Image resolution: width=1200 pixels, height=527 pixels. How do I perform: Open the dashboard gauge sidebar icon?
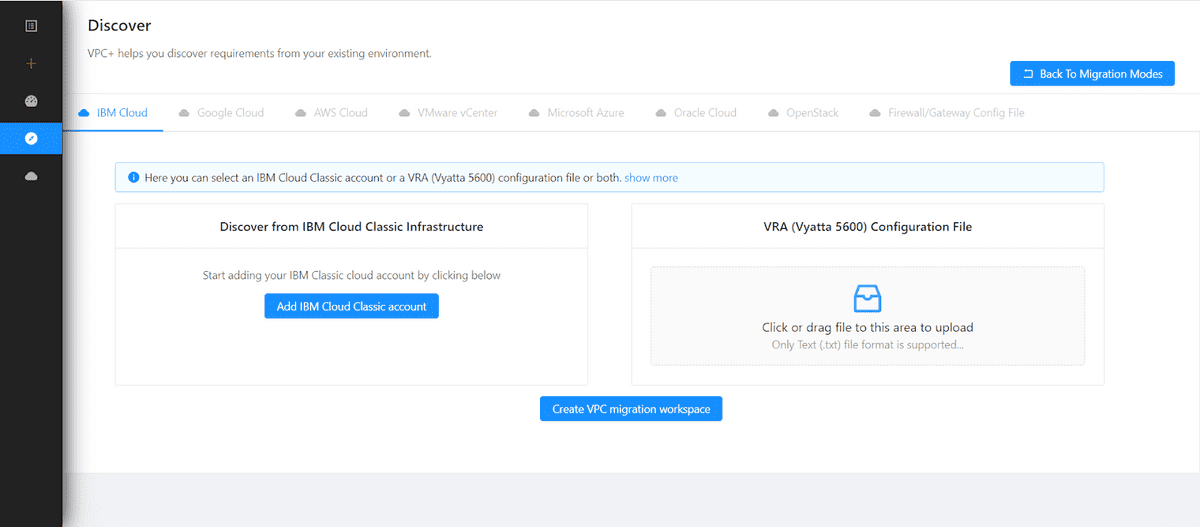pyautogui.click(x=31, y=101)
